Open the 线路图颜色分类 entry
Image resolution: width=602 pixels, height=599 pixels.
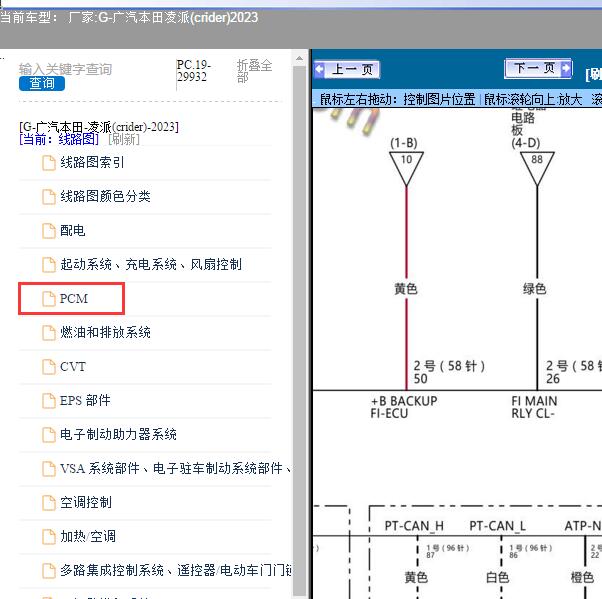pos(105,196)
